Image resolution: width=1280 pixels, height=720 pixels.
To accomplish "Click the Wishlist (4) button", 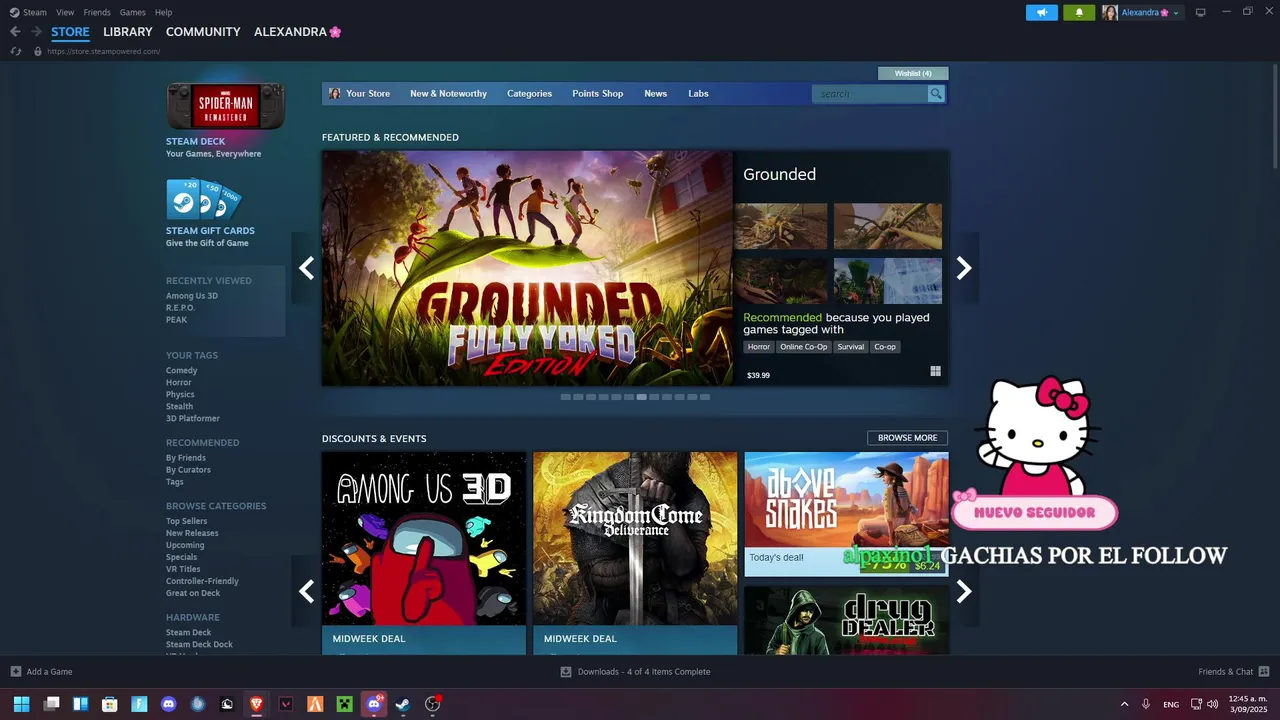I will (913, 73).
